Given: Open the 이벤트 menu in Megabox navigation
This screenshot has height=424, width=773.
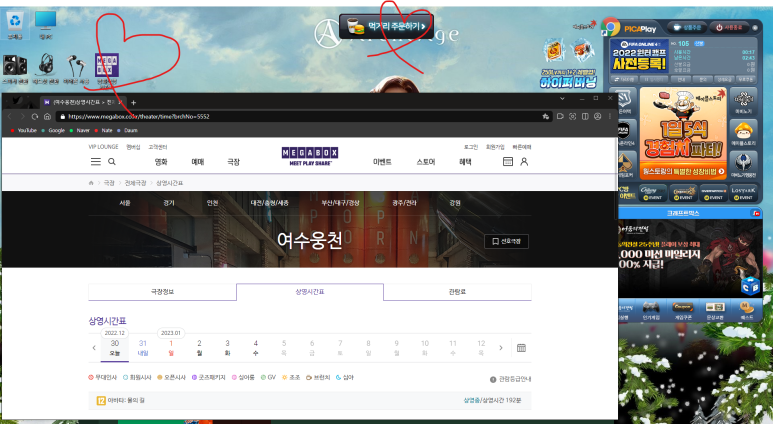Looking at the screenshot, I should coord(382,162).
